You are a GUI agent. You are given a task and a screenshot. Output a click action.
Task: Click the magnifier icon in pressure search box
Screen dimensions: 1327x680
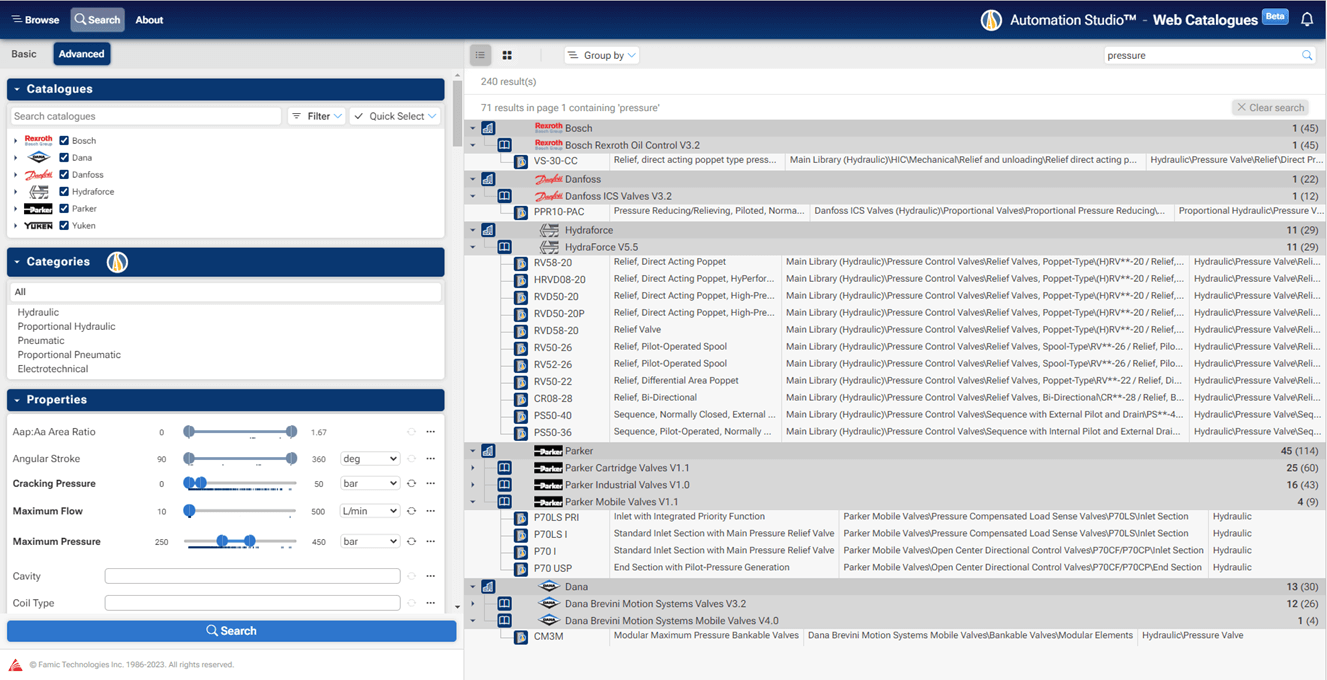click(x=1307, y=55)
